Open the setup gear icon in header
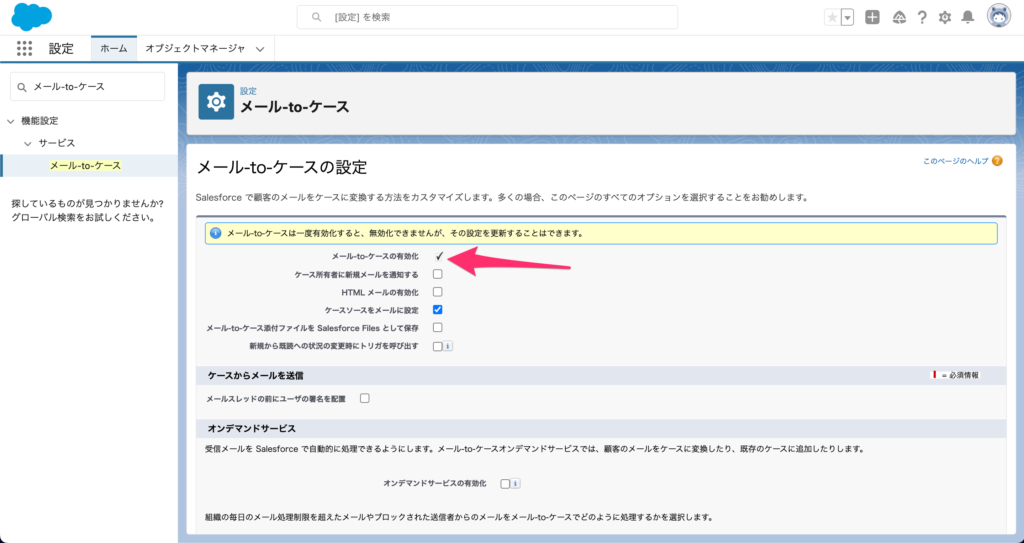This screenshot has width=1024, height=543. [945, 18]
